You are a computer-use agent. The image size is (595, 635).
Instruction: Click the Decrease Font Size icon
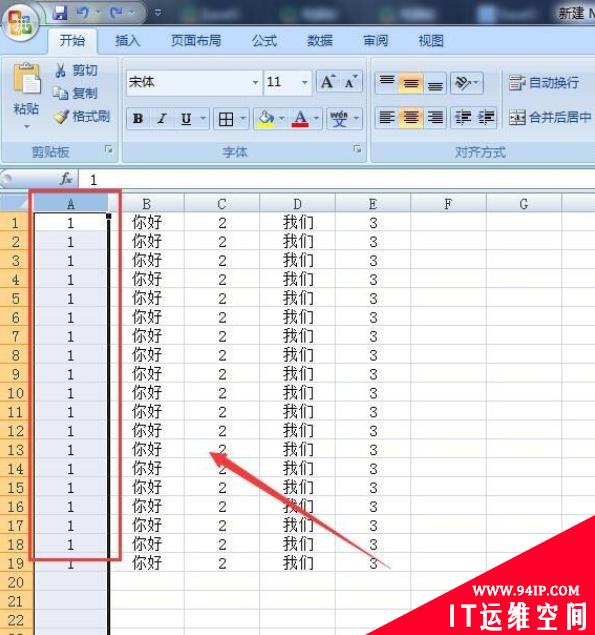tap(350, 82)
